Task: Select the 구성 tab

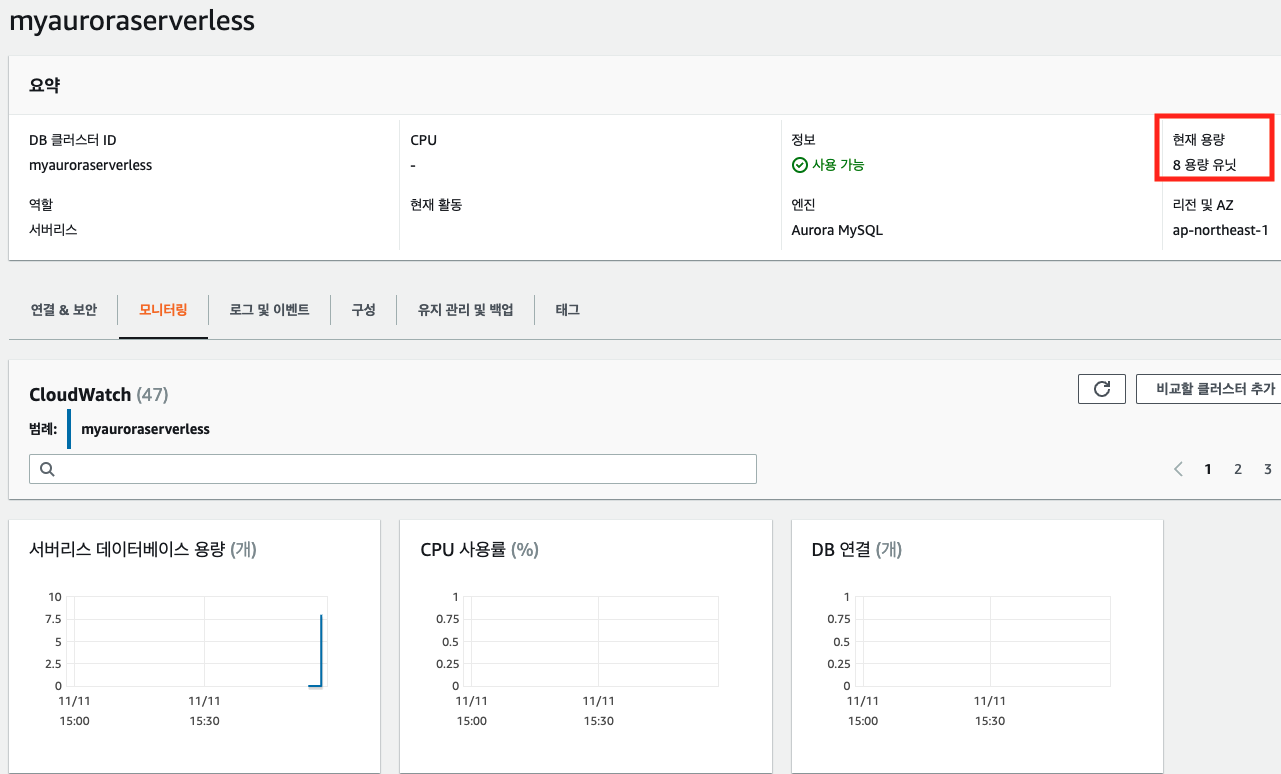Action: (x=362, y=309)
